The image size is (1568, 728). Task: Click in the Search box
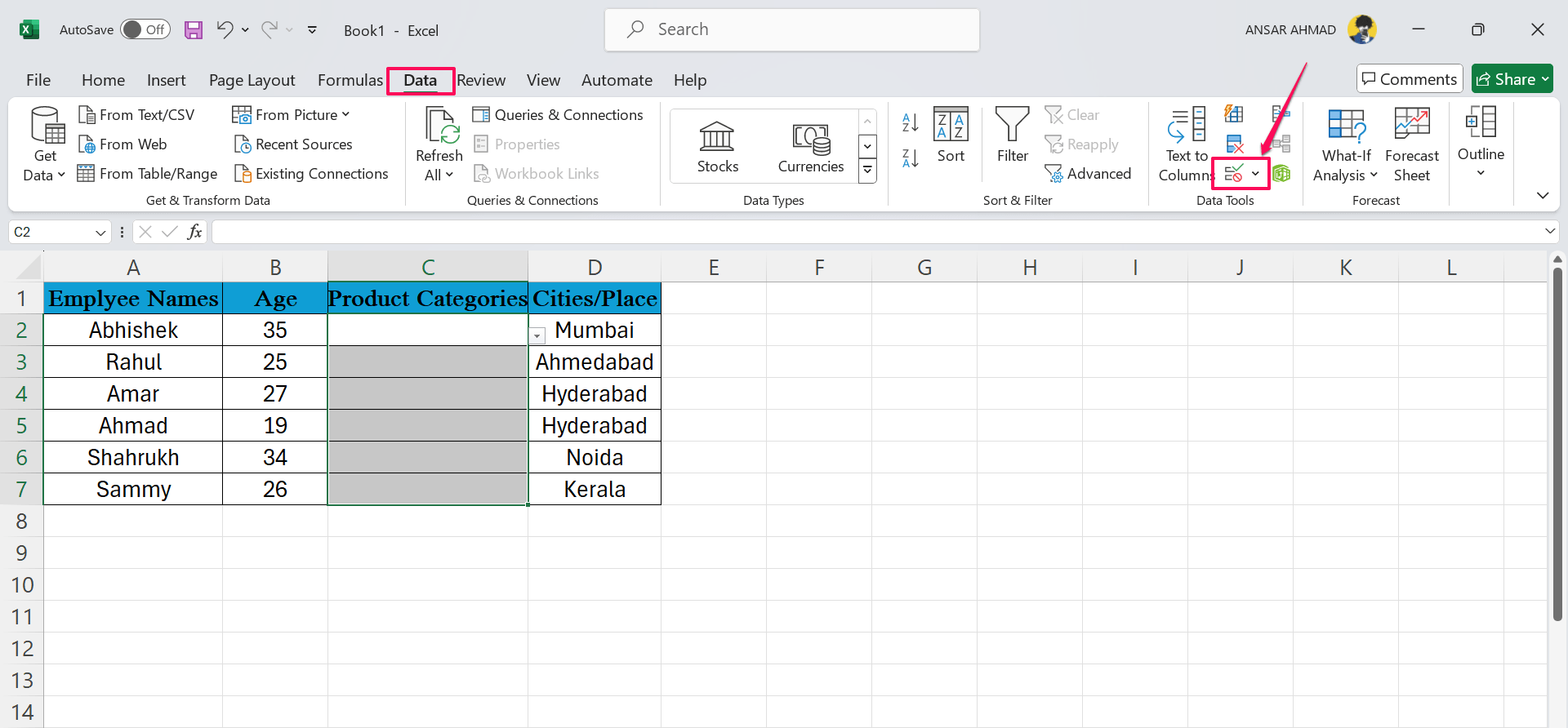tap(792, 29)
